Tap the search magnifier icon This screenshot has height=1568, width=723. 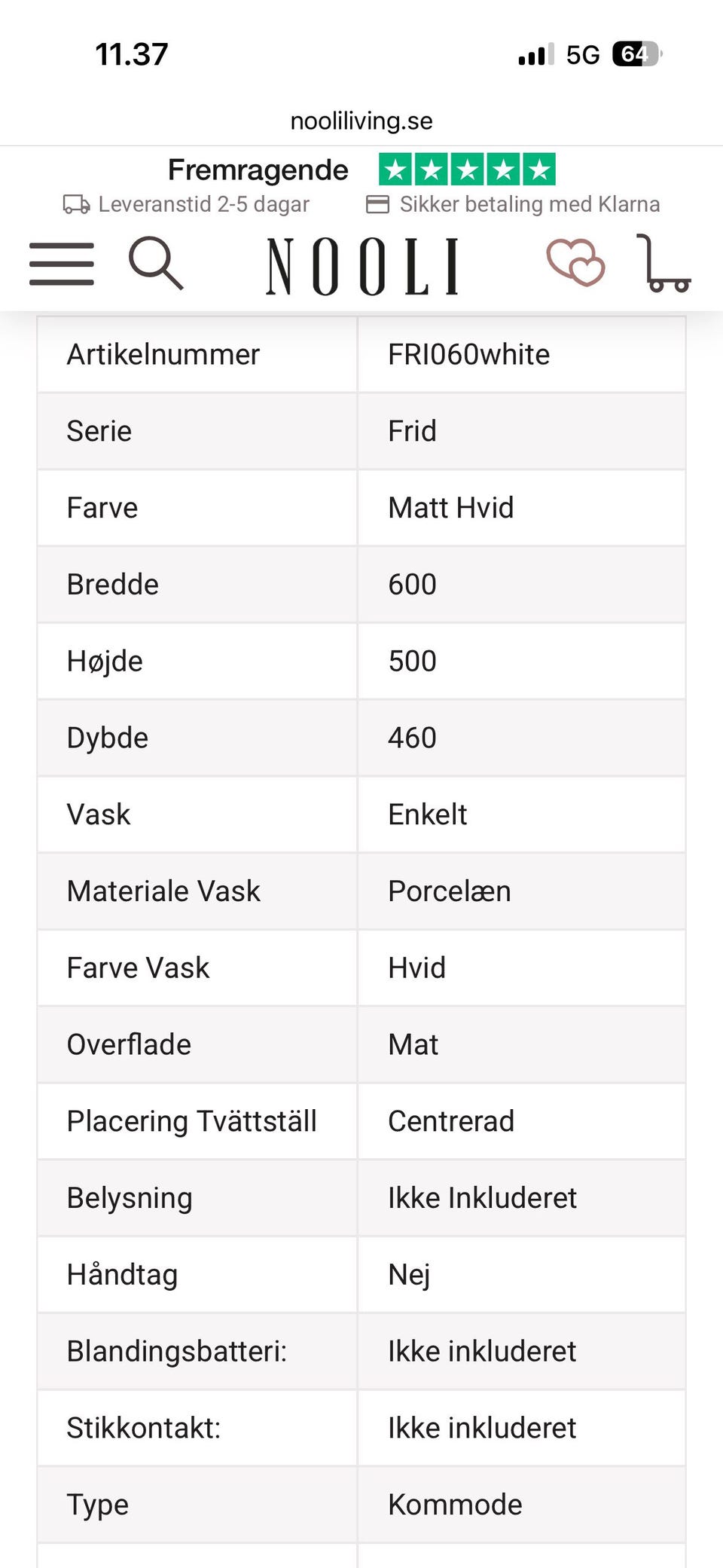(x=156, y=263)
